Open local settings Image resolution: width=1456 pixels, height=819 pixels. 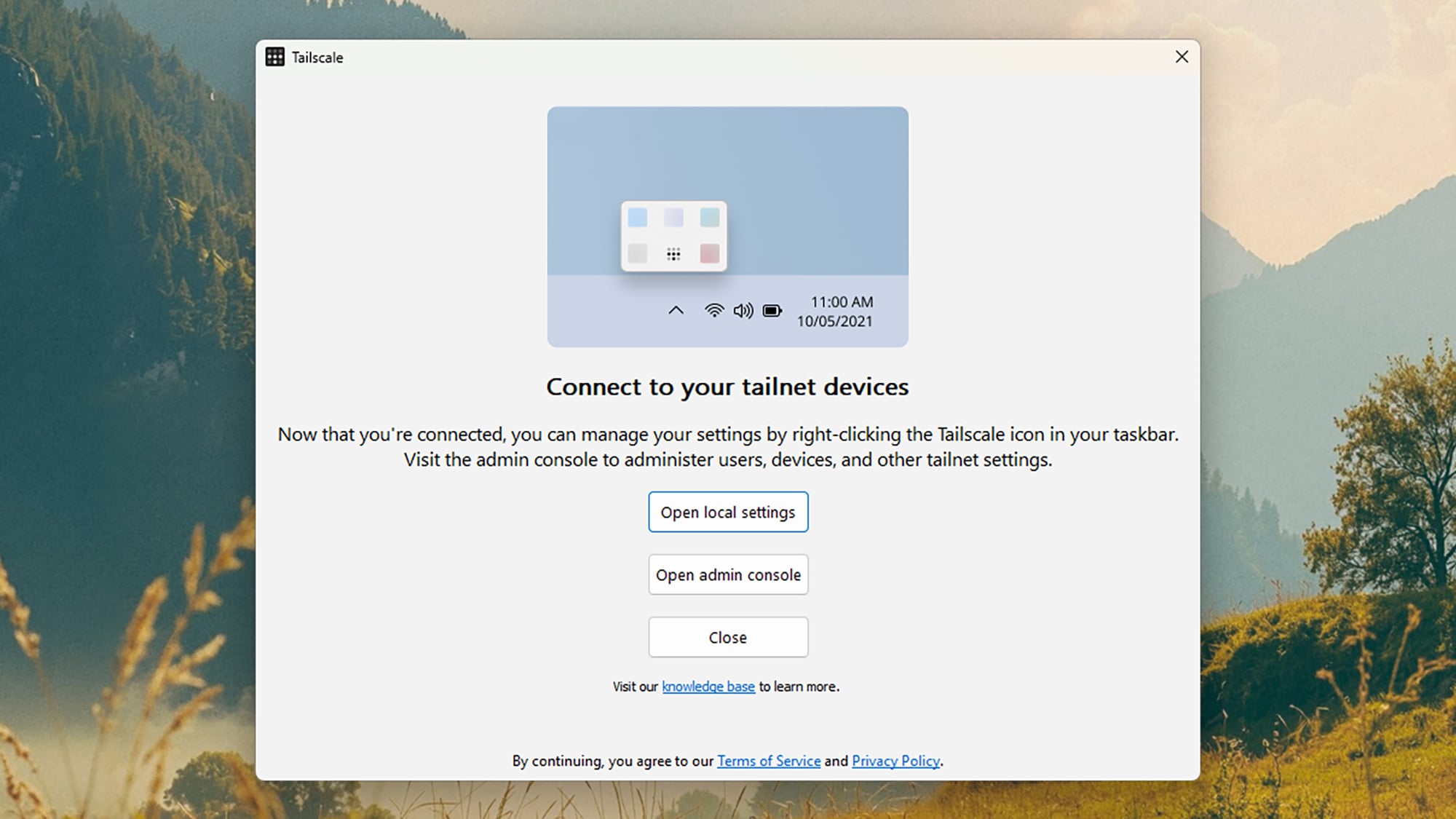pos(728,512)
